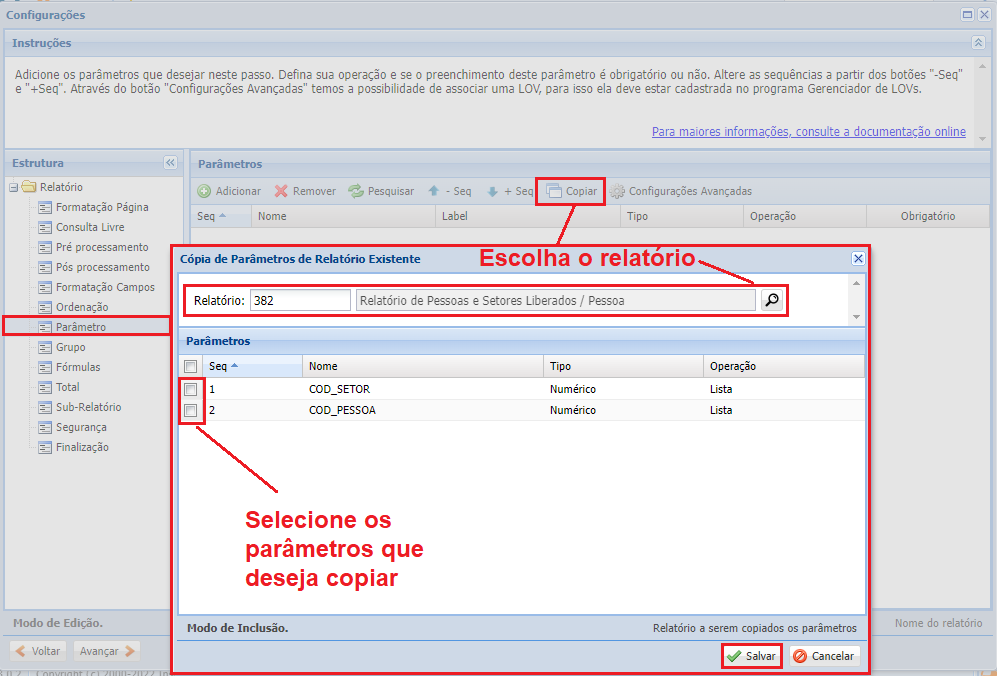The height and width of the screenshot is (676, 997).
Task: Move sequence up with the -Seq arrow icon
Action: (434, 191)
